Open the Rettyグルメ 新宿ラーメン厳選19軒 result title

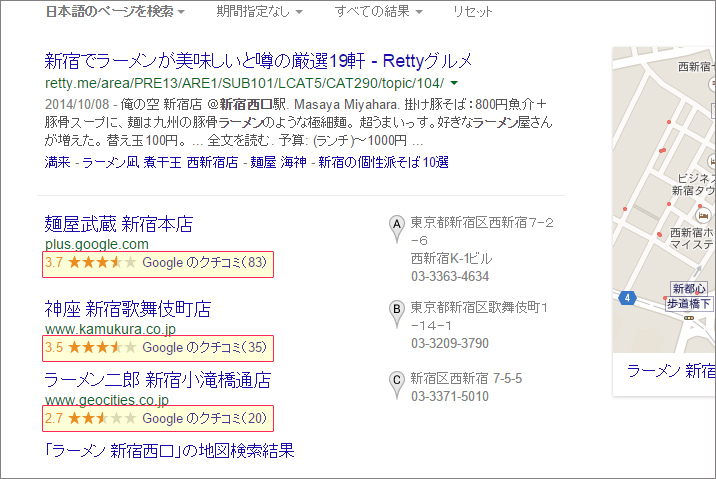point(258,61)
